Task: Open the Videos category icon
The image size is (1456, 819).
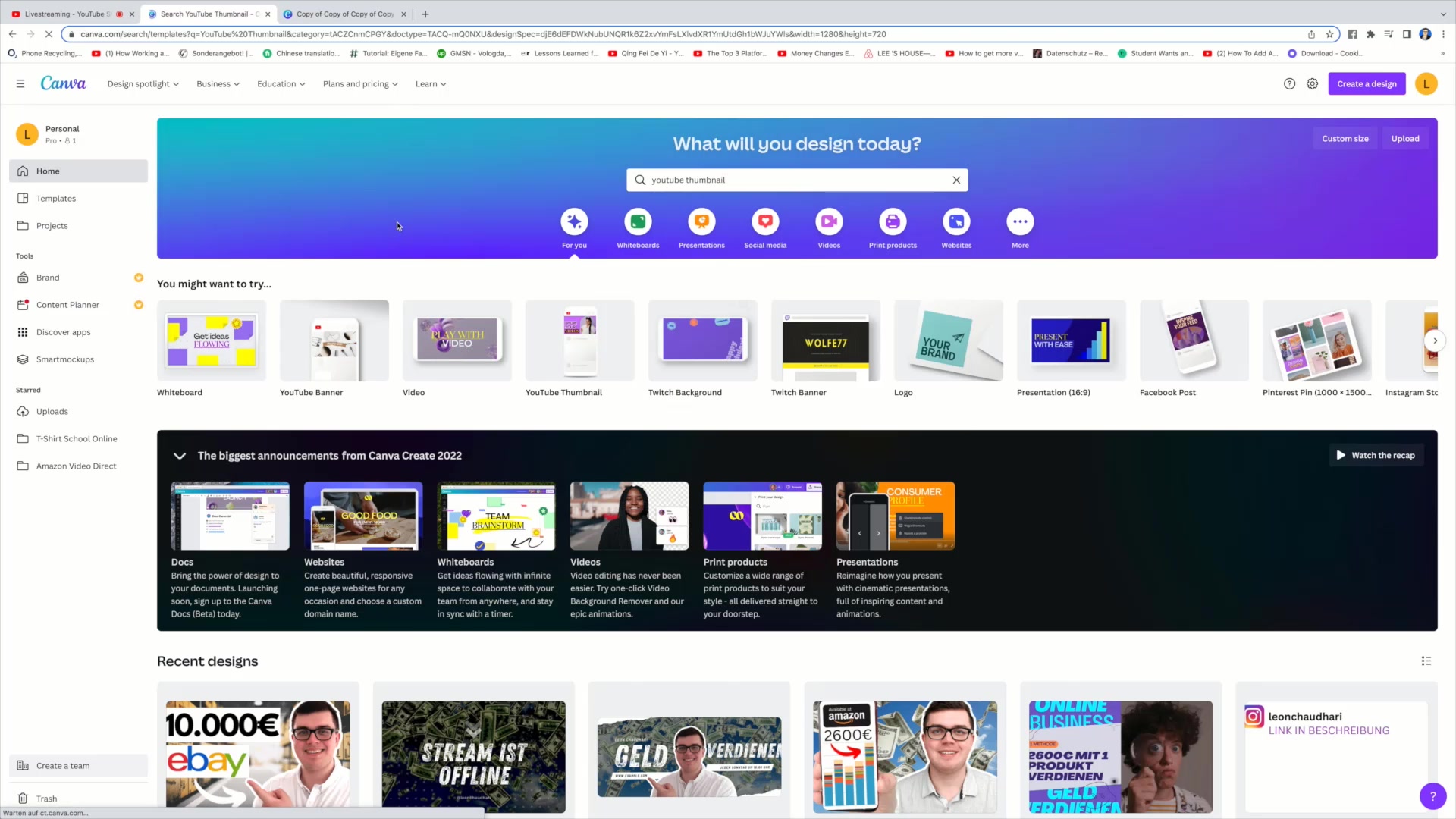Action: 829,222
